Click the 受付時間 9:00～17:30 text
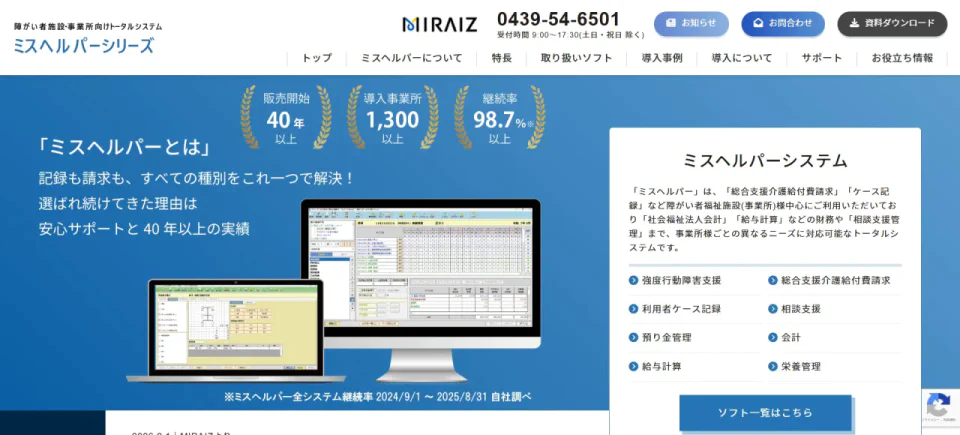The height and width of the screenshot is (435, 960). (571, 36)
